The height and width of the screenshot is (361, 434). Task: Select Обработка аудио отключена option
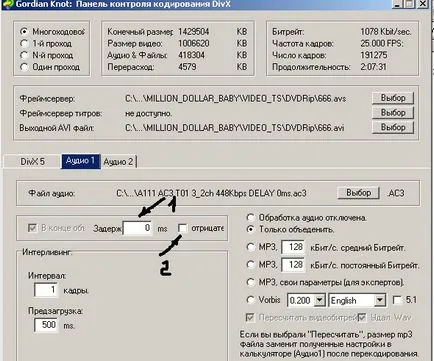pyautogui.click(x=251, y=218)
